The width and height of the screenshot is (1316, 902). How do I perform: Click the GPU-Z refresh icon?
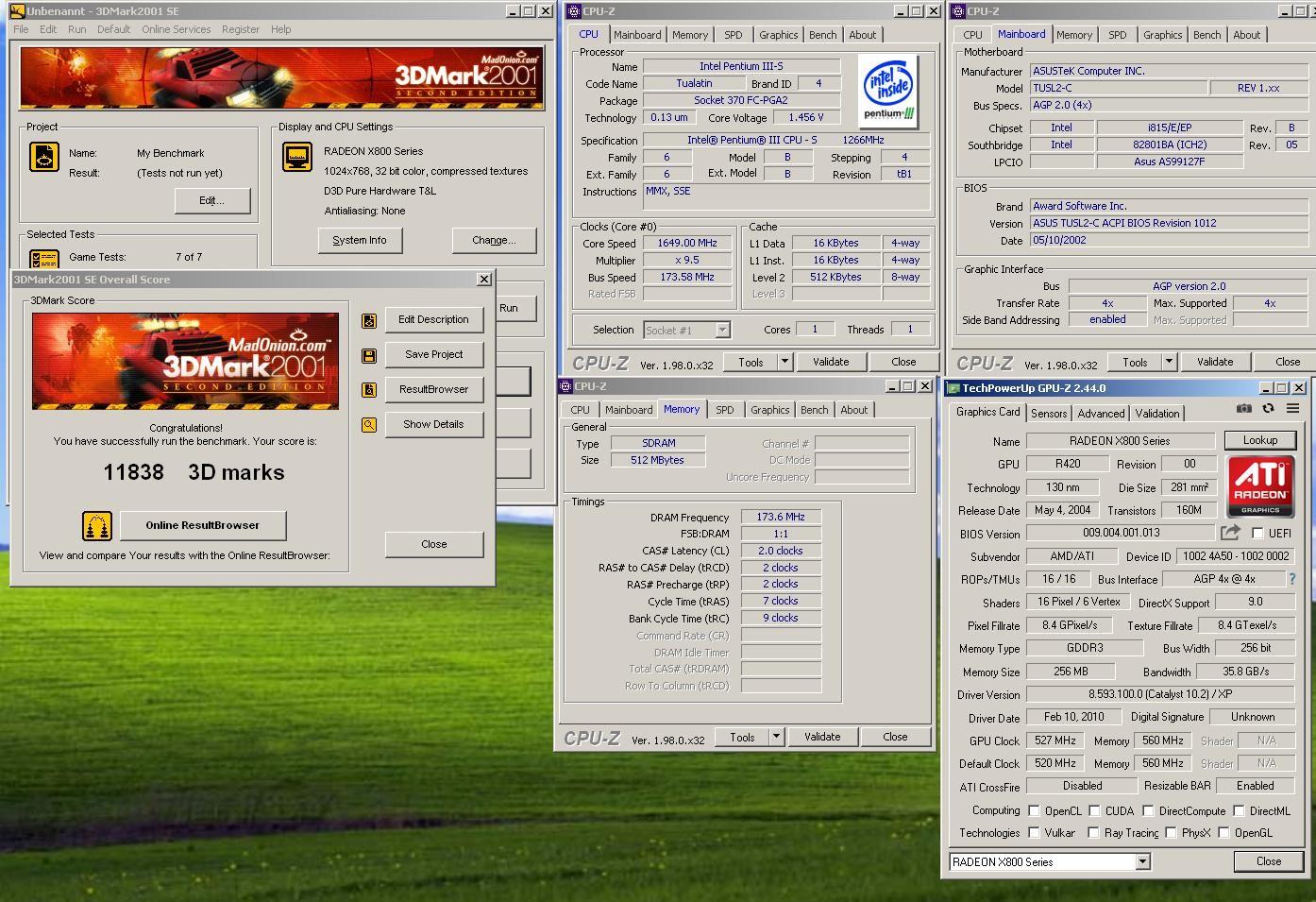pos(1268,408)
